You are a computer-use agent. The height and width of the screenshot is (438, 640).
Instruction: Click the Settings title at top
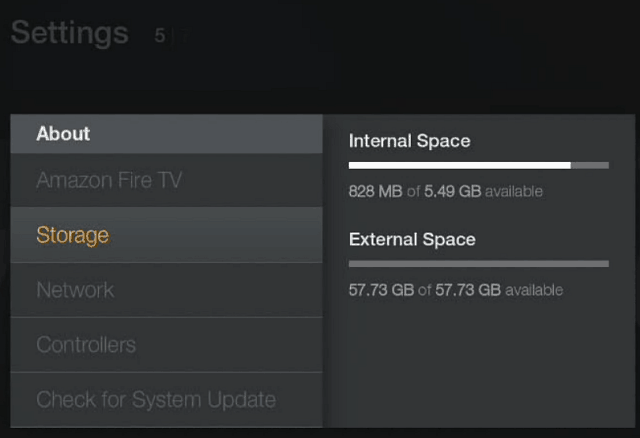tap(70, 33)
